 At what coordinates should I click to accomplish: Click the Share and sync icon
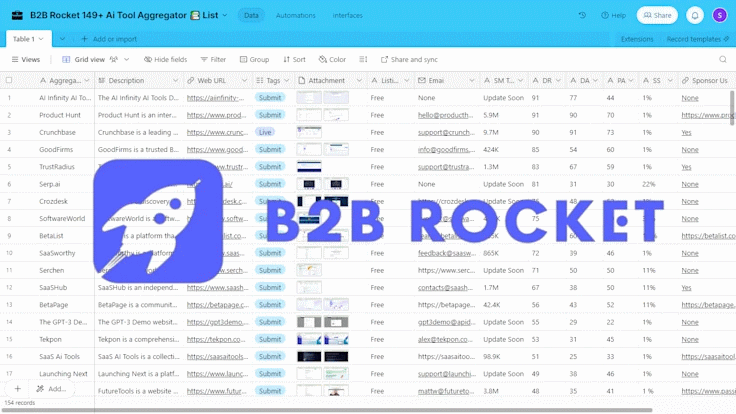tap(384, 60)
